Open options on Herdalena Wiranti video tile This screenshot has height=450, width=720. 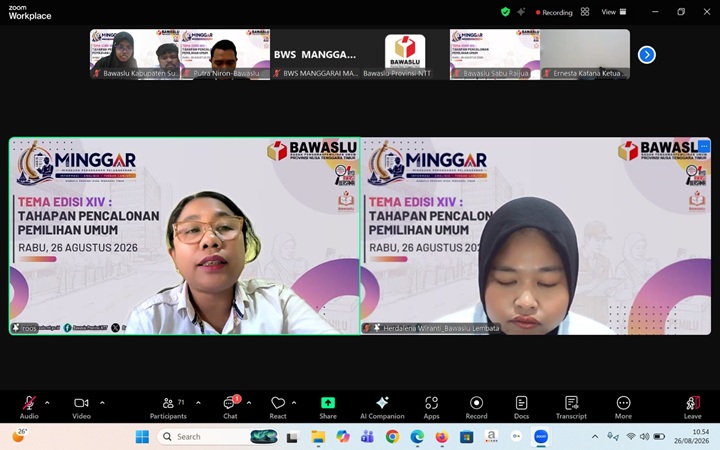704,146
